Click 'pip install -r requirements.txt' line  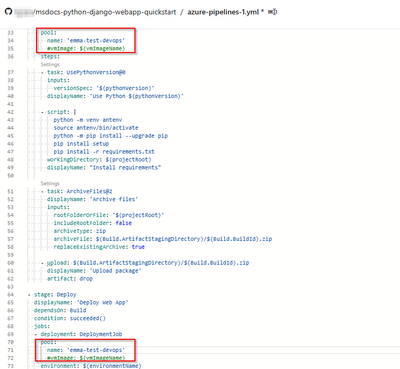coord(104,152)
